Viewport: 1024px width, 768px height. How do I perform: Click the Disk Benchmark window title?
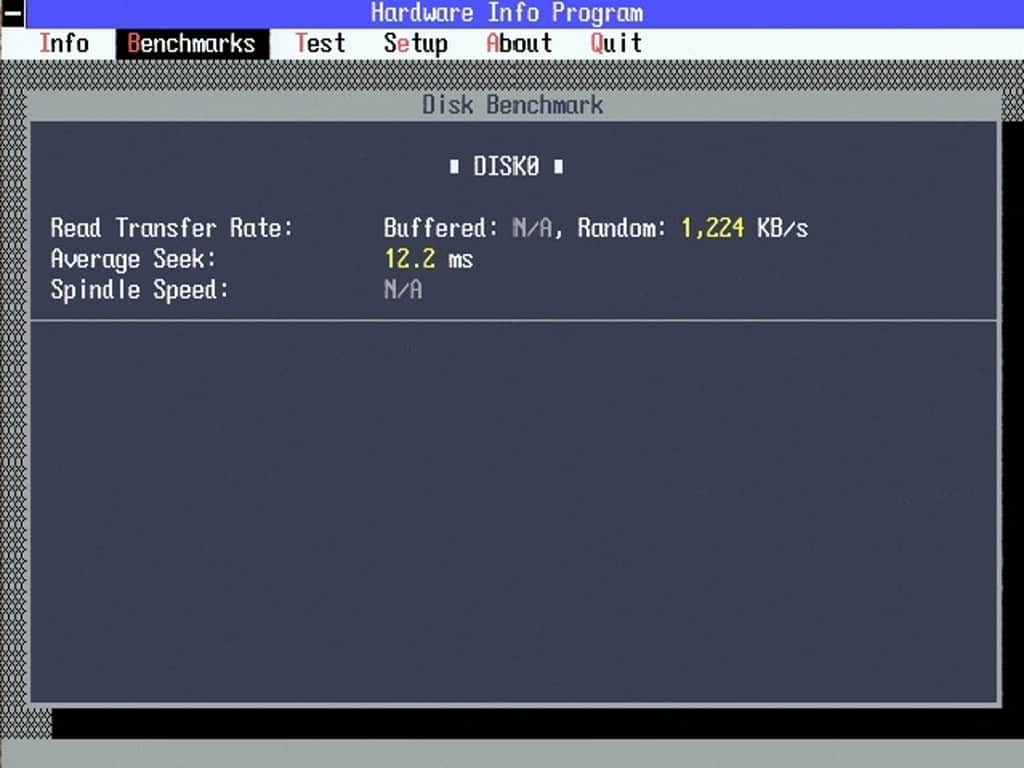pos(513,105)
